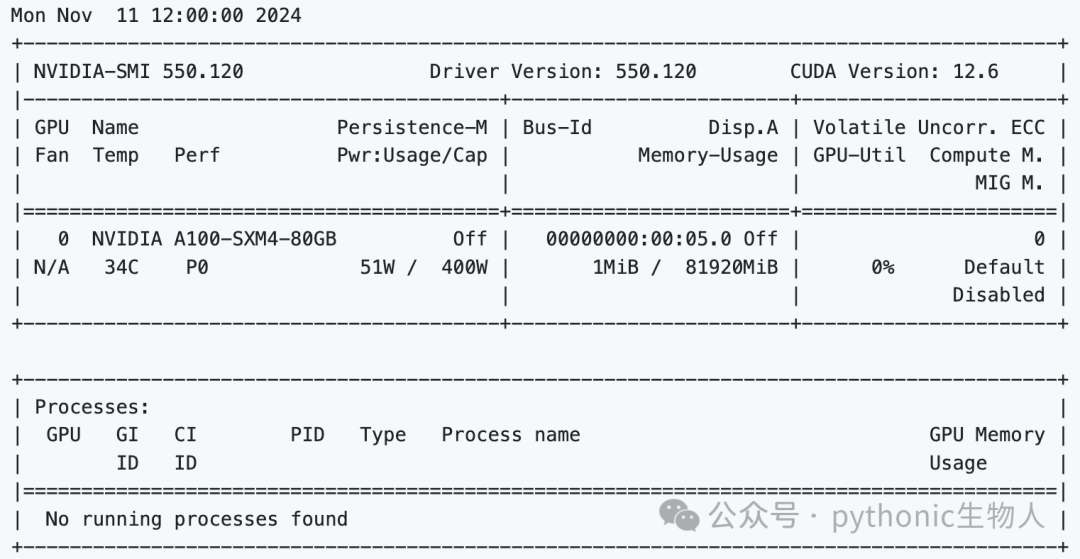Image resolution: width=1080 pixels, height=559 pixels.
Task: Click the Driver Version: 550.120 text
Action: 563,72
